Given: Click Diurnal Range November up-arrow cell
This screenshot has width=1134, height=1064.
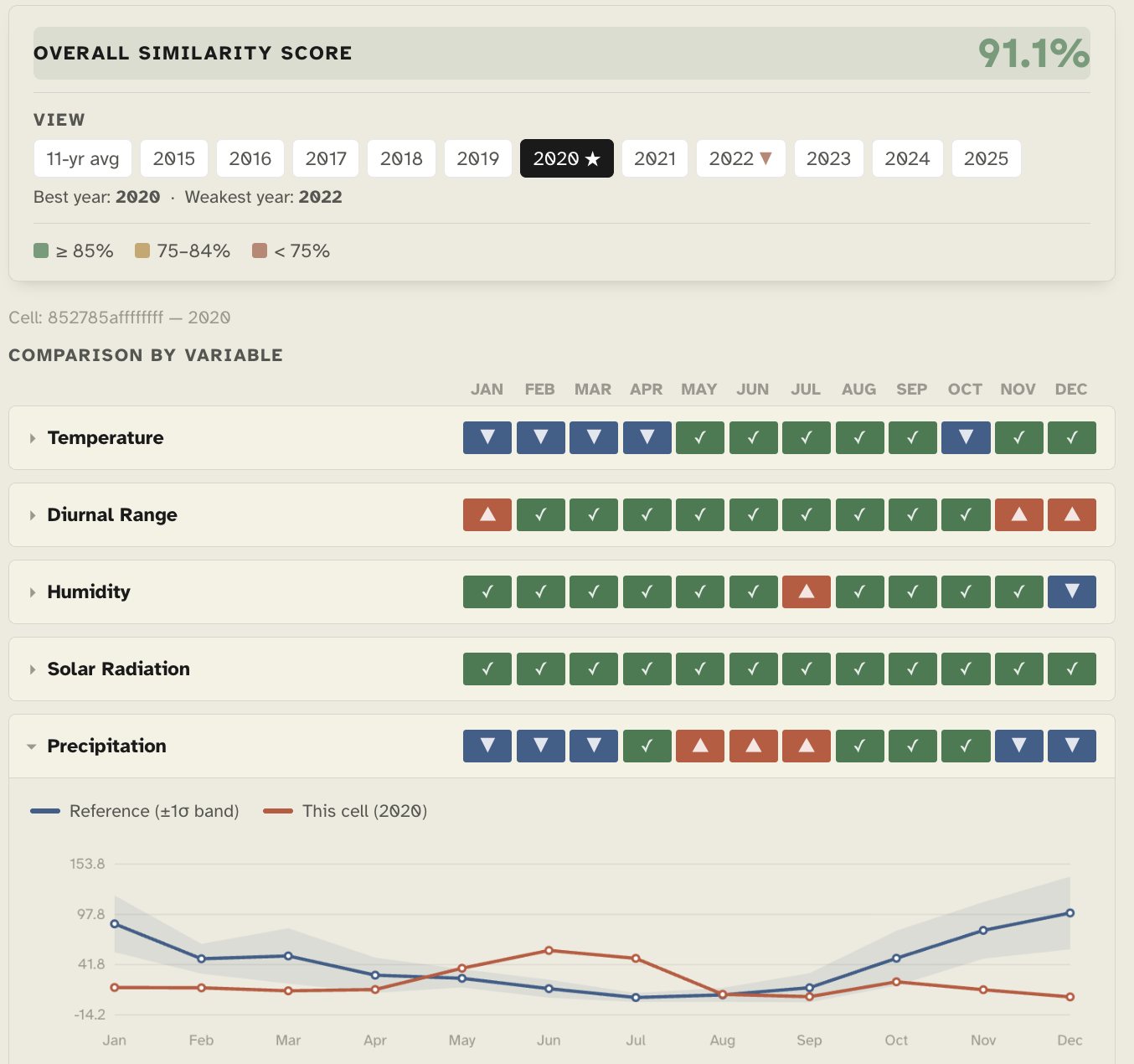Looking at the screenshot, I should pos(1019,515).
